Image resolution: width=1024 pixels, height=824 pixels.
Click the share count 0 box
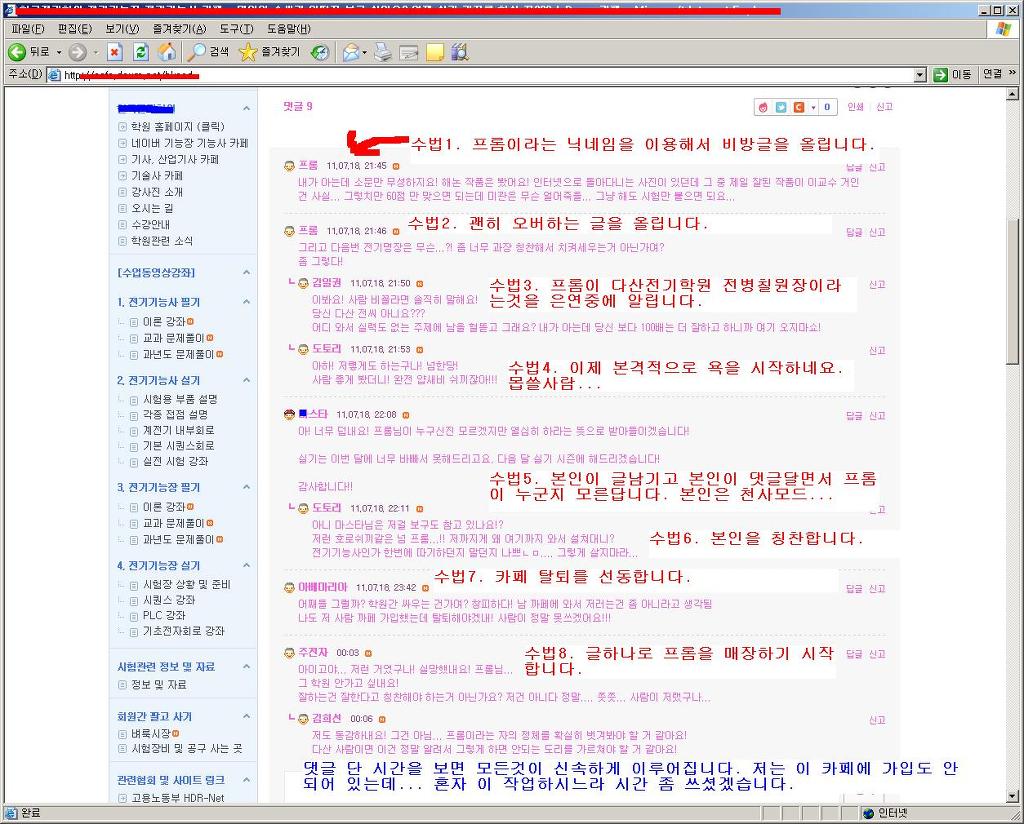[827, 107]
